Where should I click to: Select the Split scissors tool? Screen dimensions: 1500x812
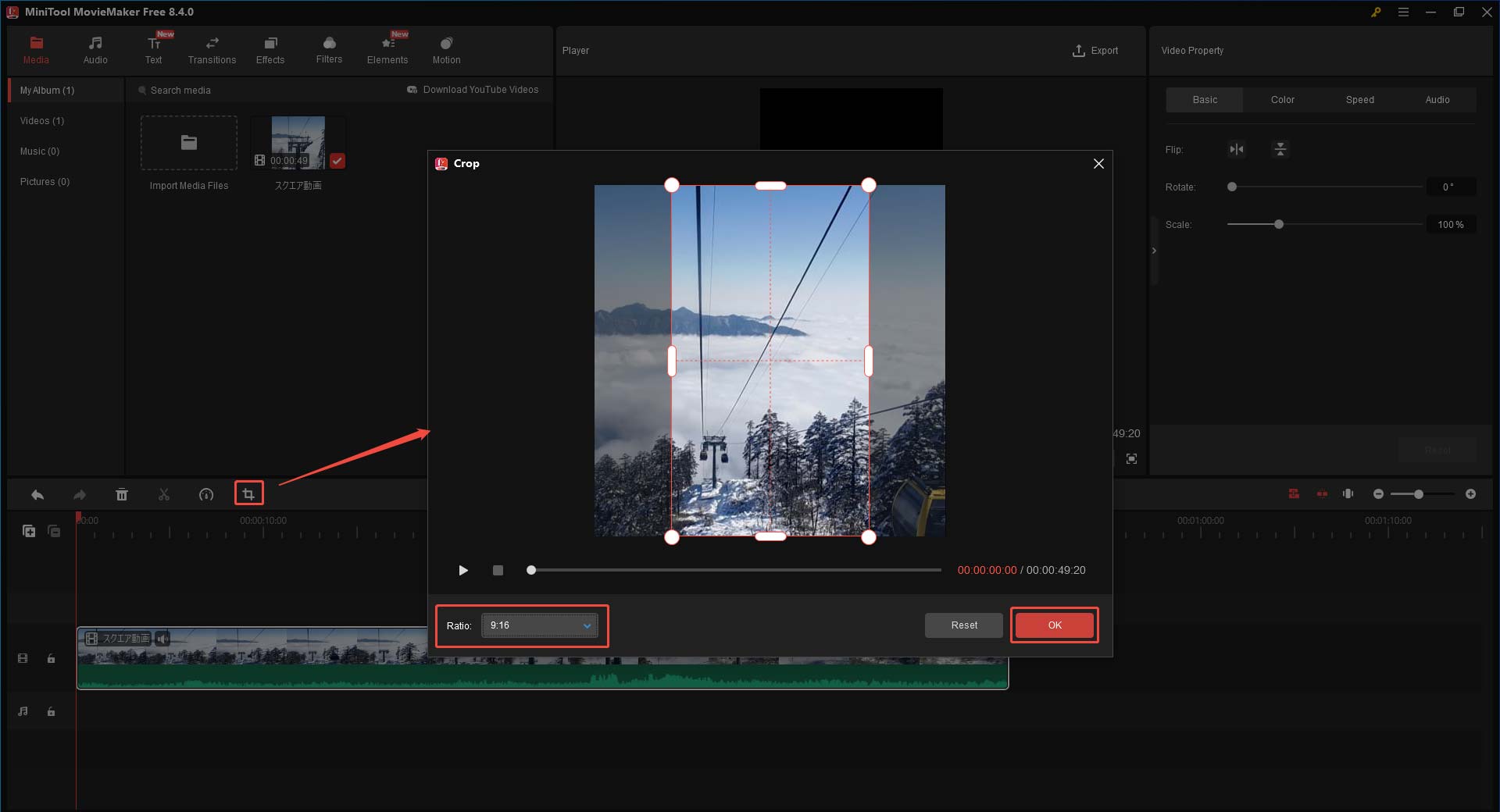(163, 494)
